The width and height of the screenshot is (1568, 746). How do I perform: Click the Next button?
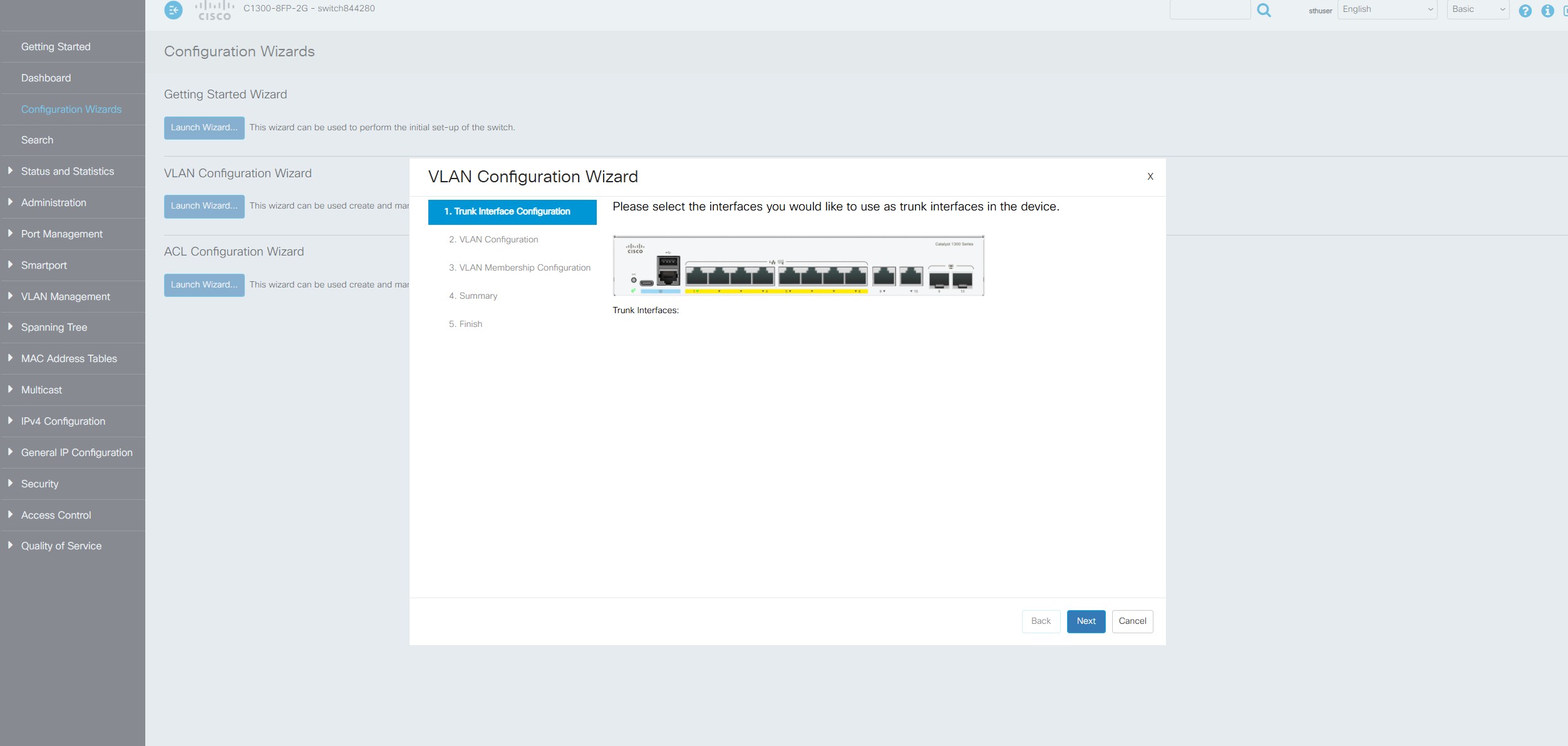click(x=1086, y=621)
